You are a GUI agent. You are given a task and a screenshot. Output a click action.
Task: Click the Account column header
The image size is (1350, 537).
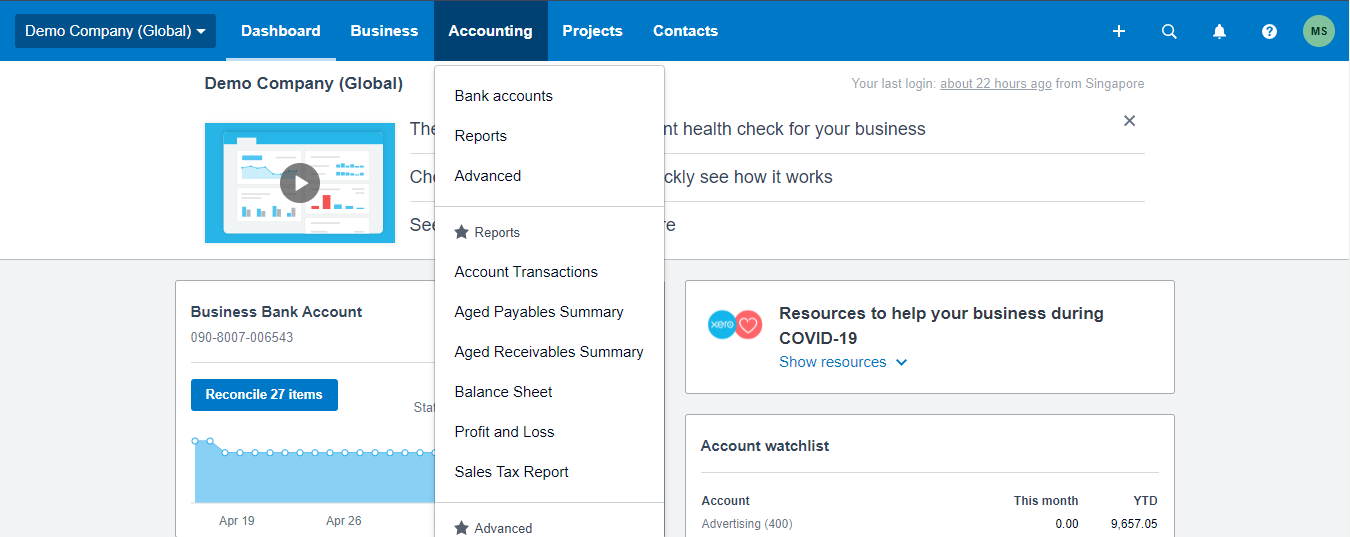(x=725, y=501)
